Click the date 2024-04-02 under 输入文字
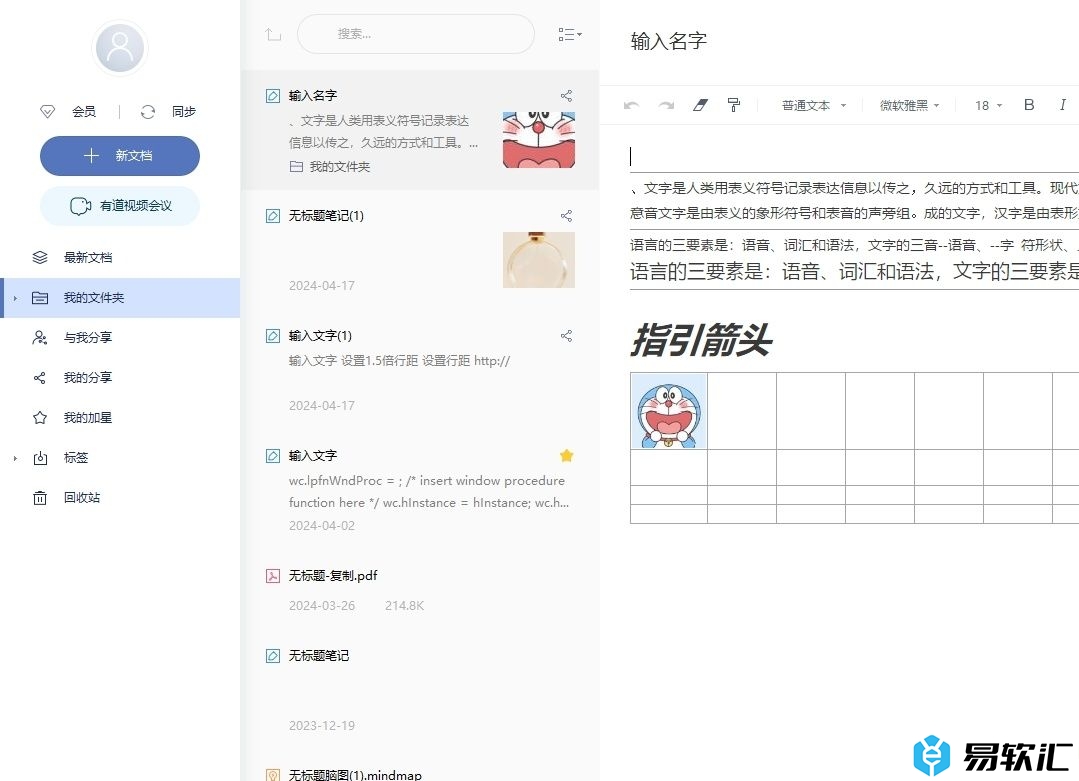 (x=321, y=526)
